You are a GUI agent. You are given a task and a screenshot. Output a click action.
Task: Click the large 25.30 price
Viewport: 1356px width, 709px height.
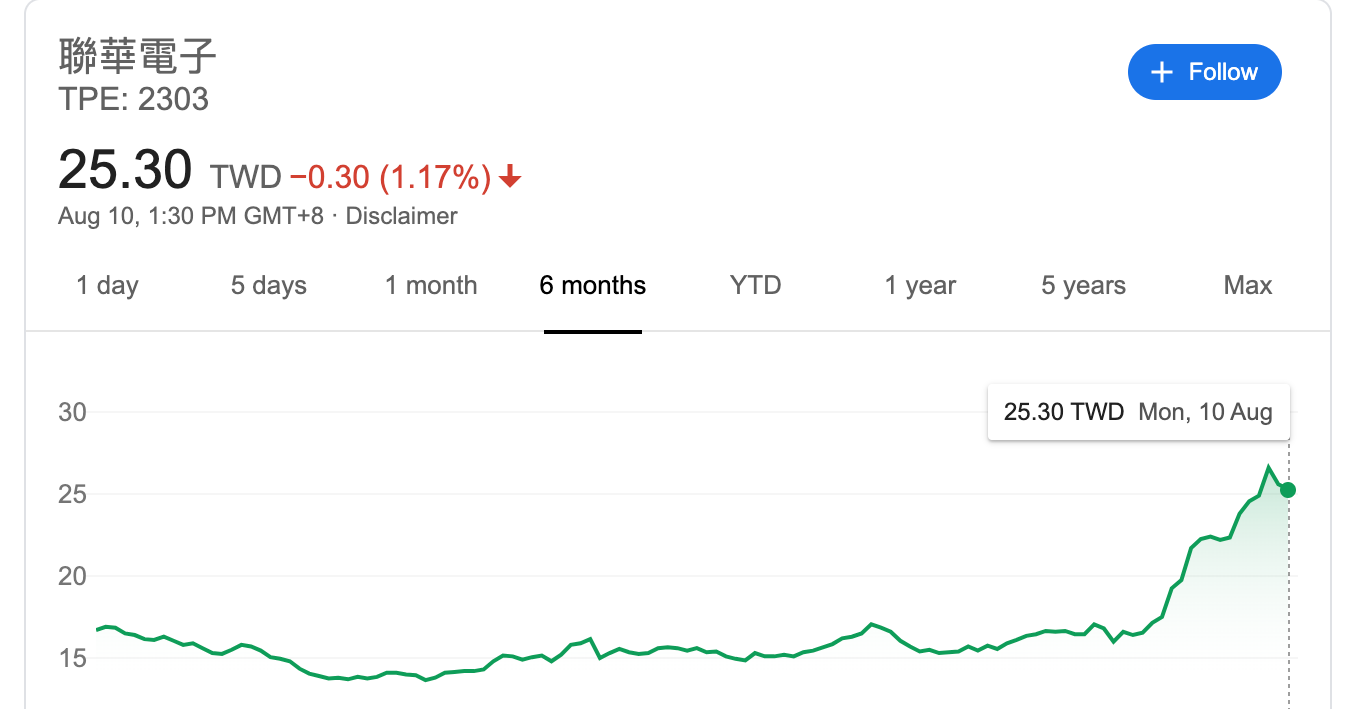(x=125, y=169)
